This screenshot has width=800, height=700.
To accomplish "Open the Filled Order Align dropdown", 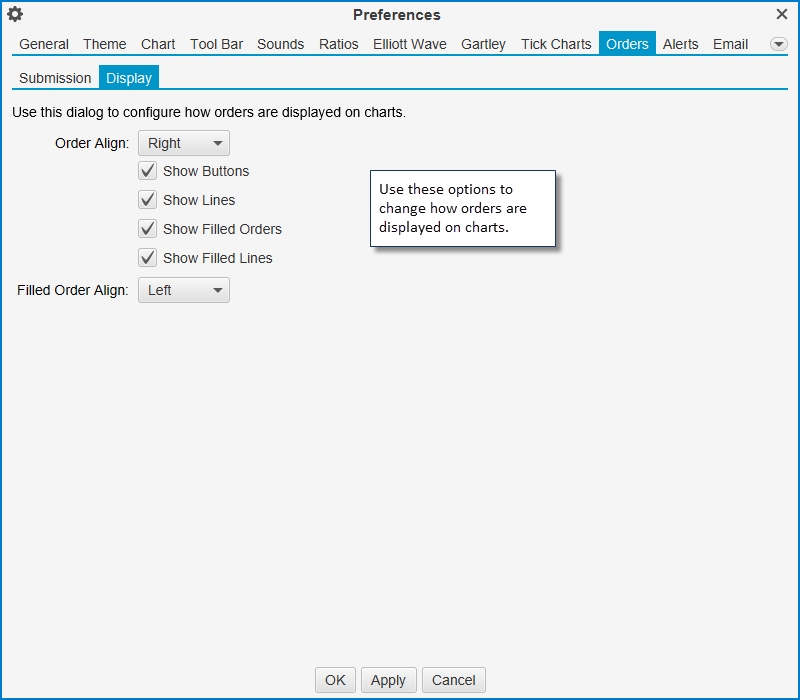I will pos(184,290).
